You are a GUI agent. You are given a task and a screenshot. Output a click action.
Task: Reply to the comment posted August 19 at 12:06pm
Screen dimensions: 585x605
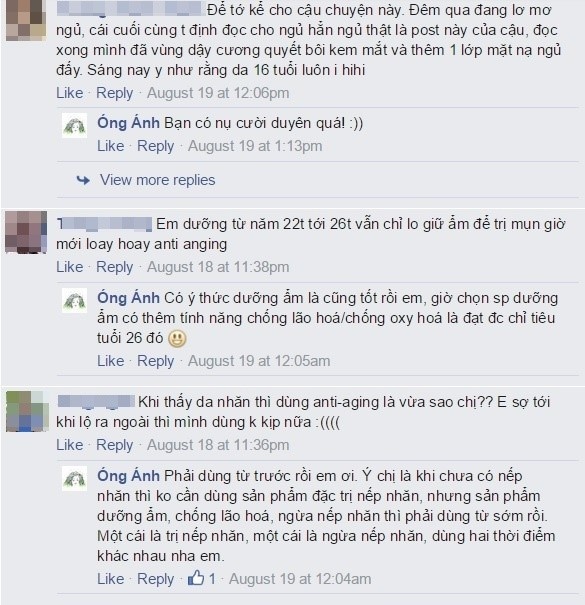click(x=115, y=93)
